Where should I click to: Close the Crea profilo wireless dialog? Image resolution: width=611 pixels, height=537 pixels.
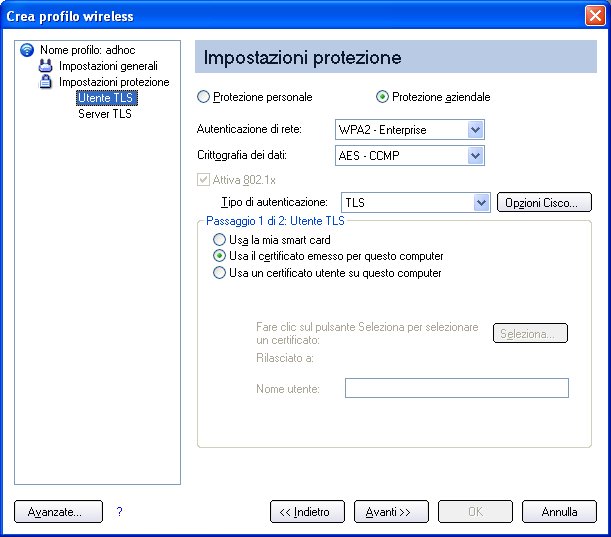point(595,16)
